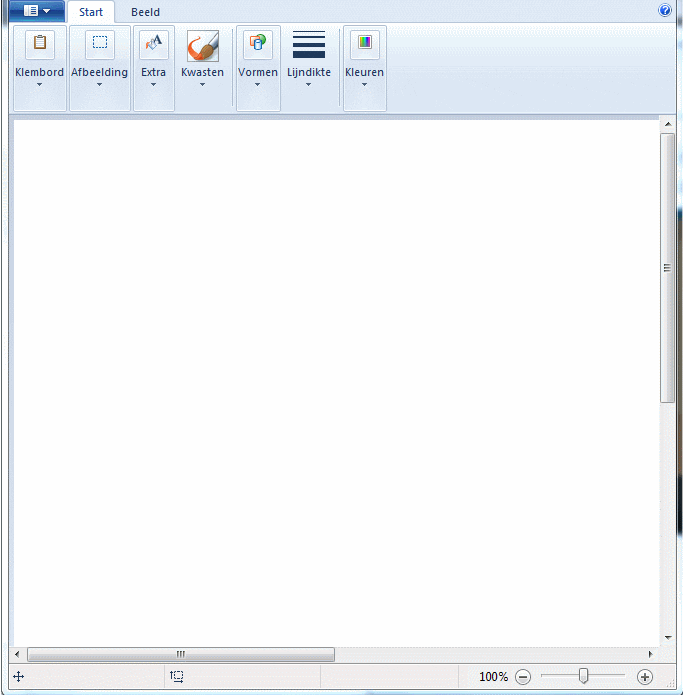Select the Start ribbon tab
683x695 pixels.
point(91,12)
